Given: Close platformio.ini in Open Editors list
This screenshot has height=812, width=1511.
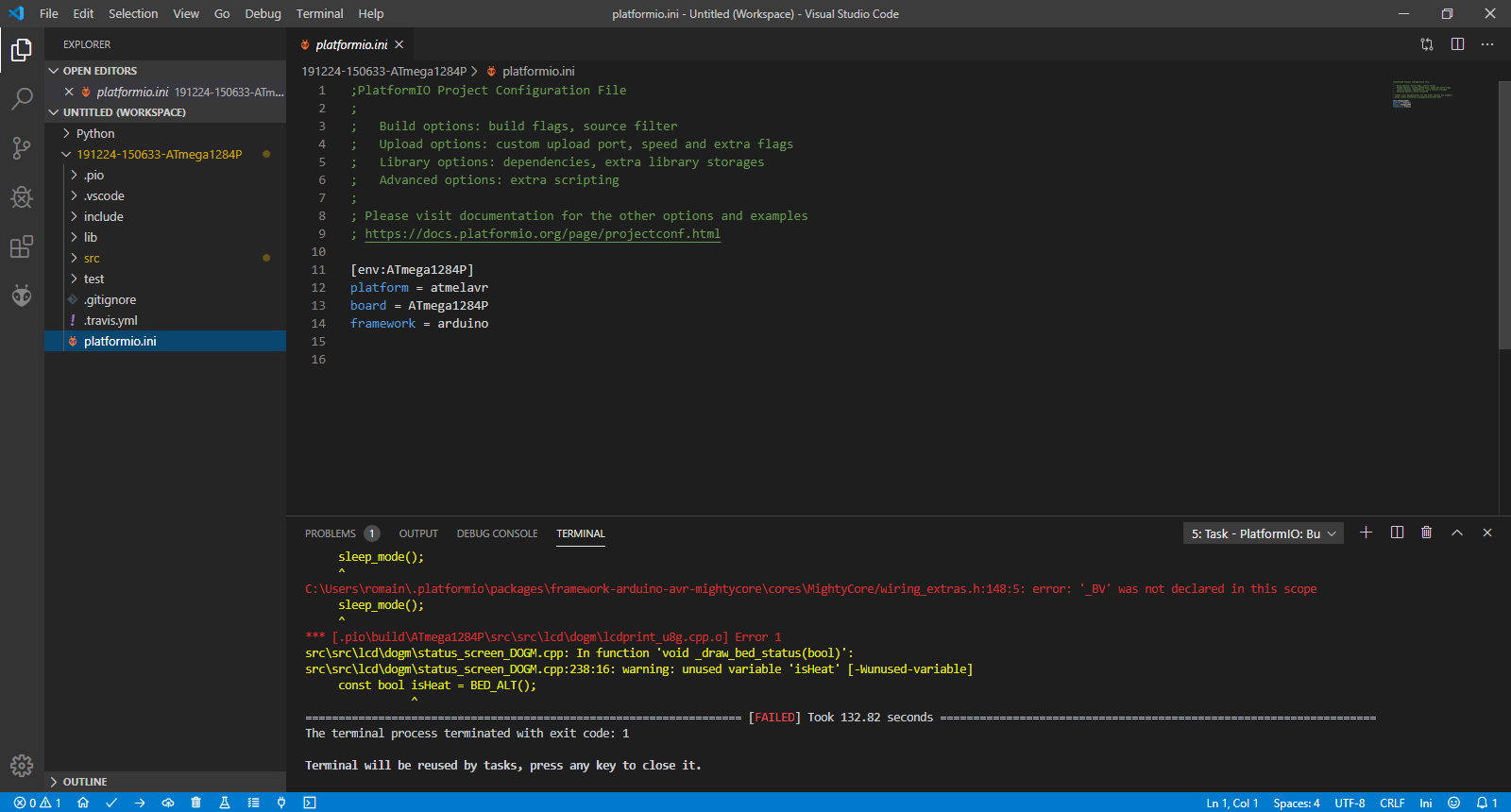Looking at the screenshot, I should coord(69,92).
